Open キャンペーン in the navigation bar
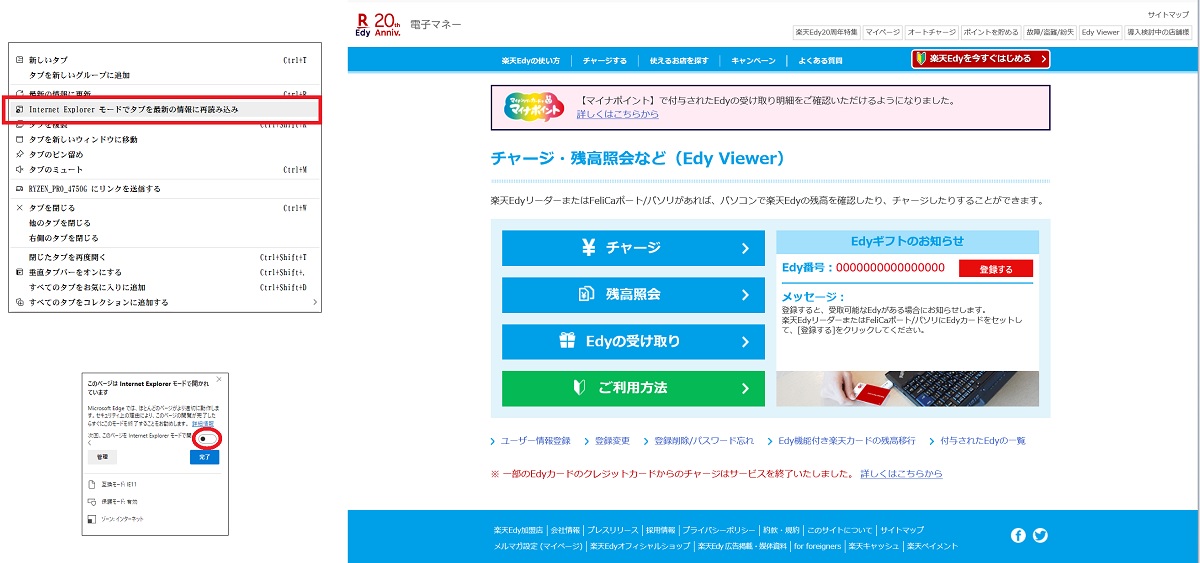 [x=753, y=61]
